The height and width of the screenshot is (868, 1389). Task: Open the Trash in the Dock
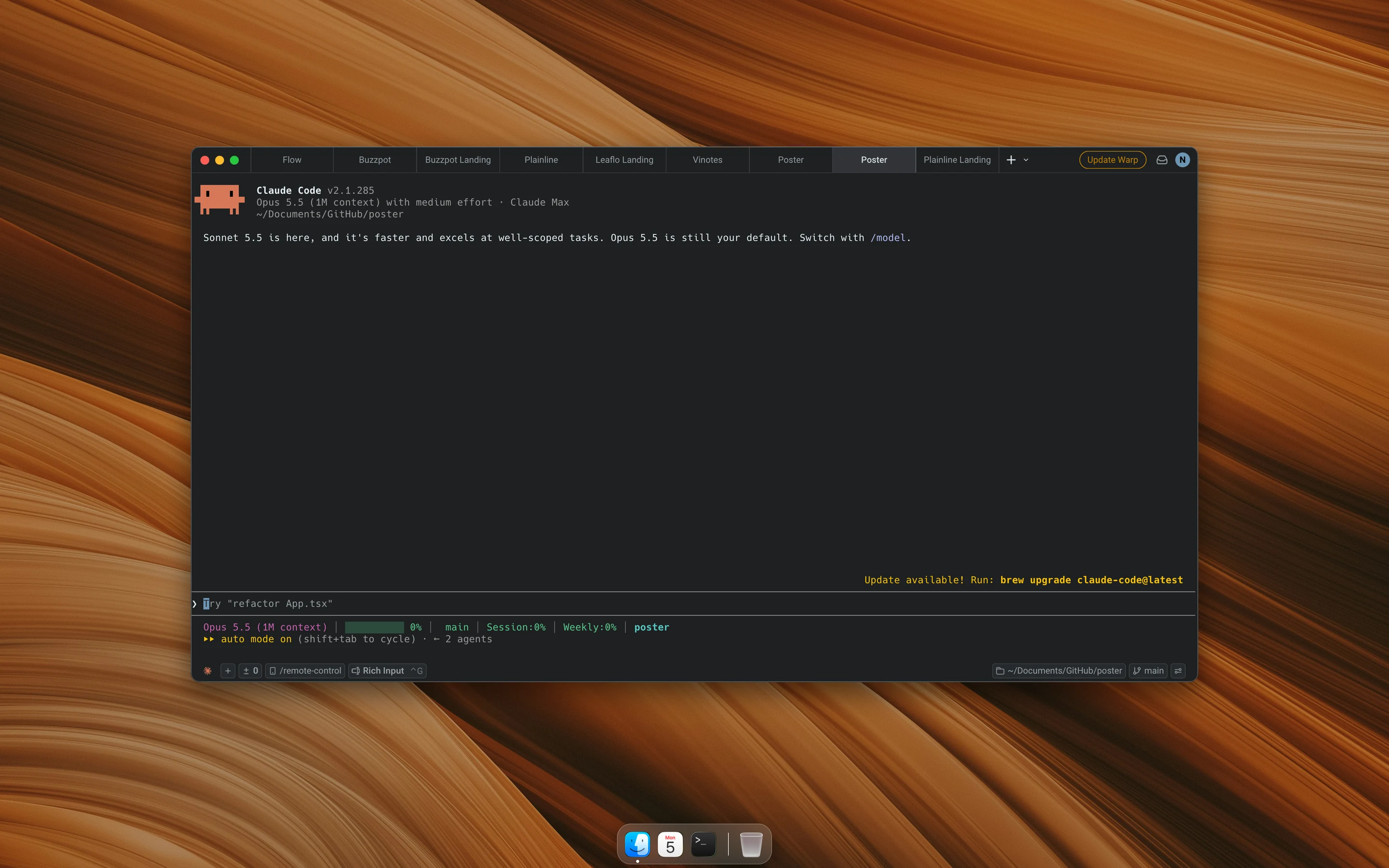(x=751, y=844)
